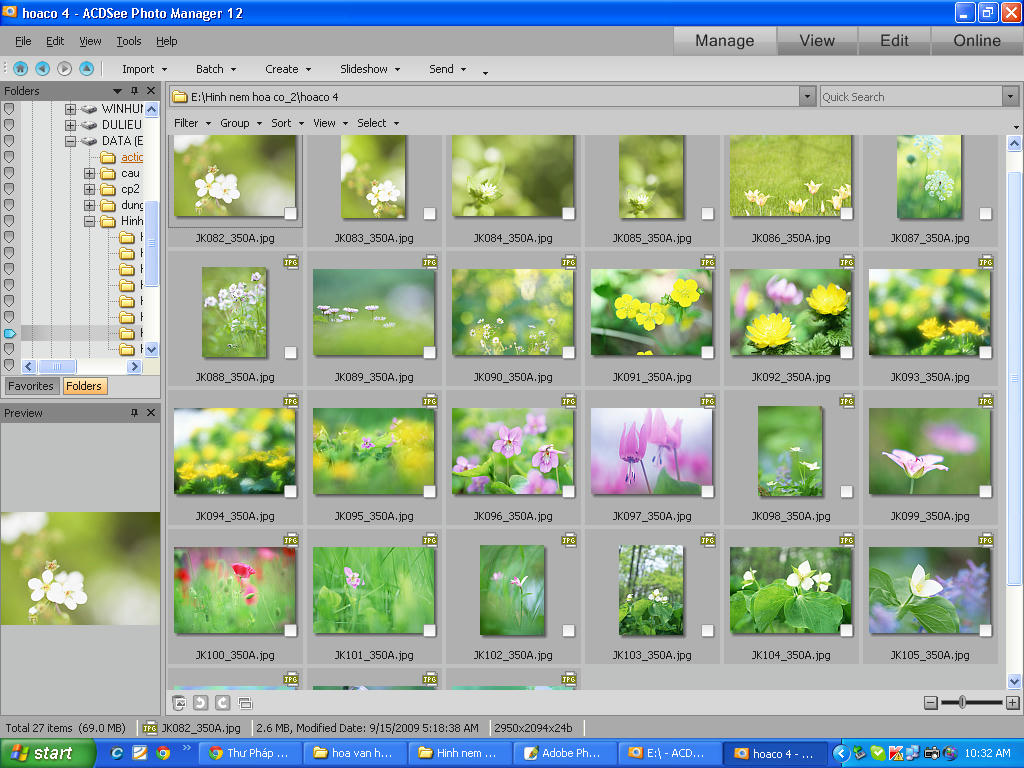Open the Windows start menu

[x=48, y=753]
